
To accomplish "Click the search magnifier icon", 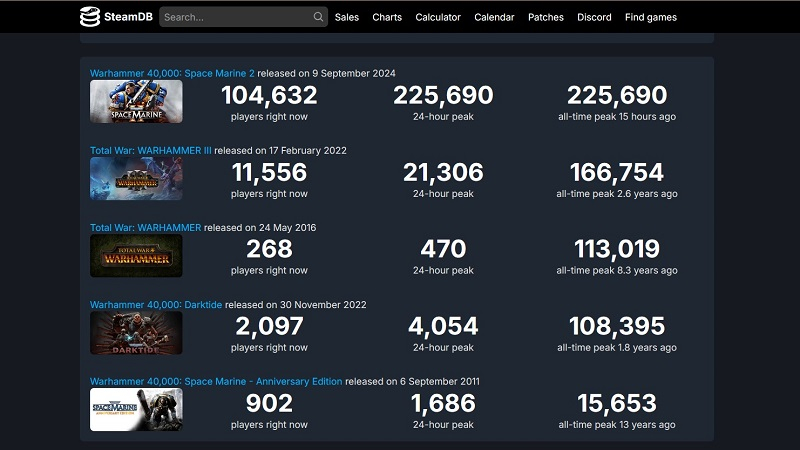I will tap(318, 17).
